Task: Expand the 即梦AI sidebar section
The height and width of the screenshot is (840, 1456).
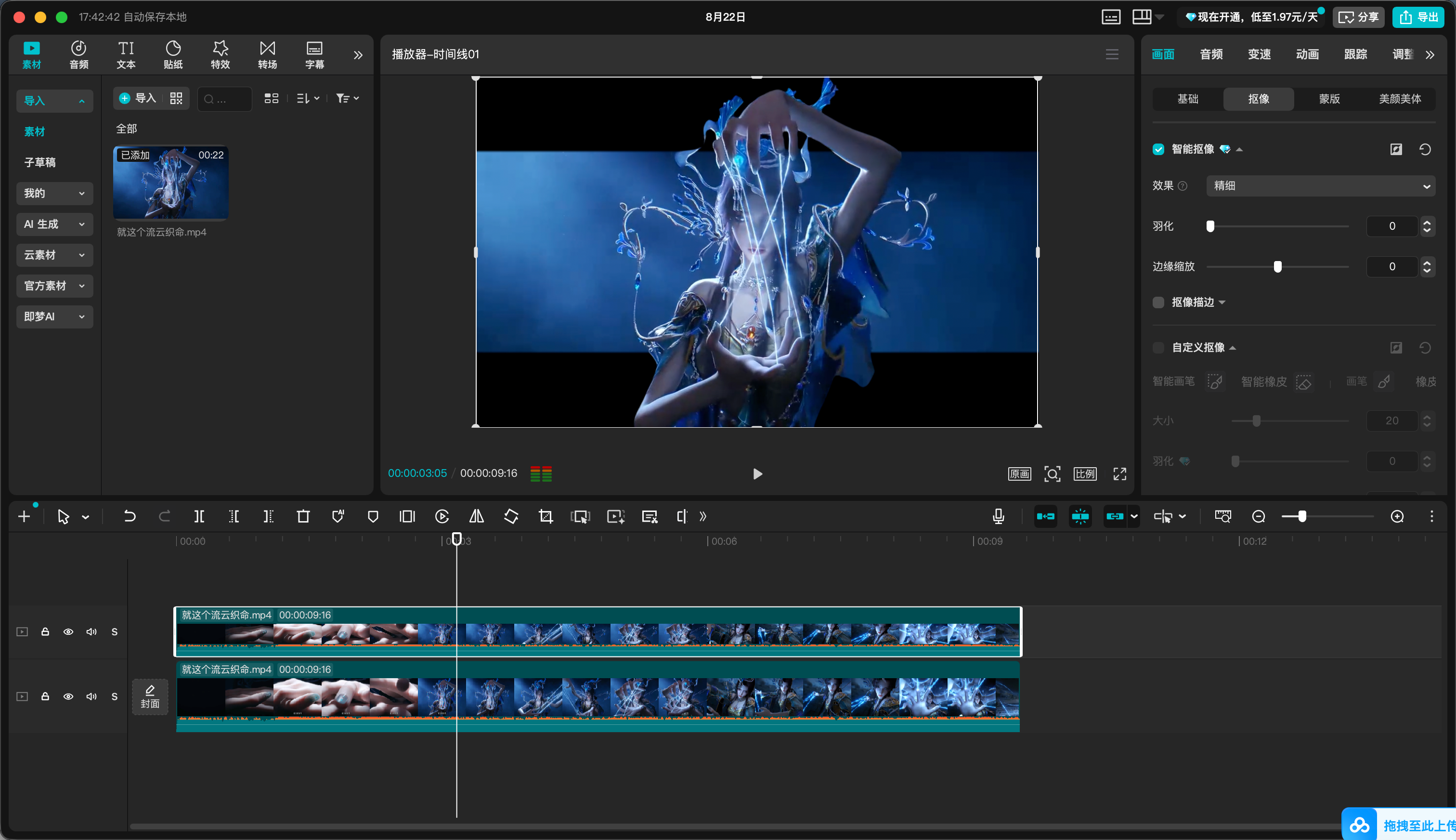Action: (55, 316)
